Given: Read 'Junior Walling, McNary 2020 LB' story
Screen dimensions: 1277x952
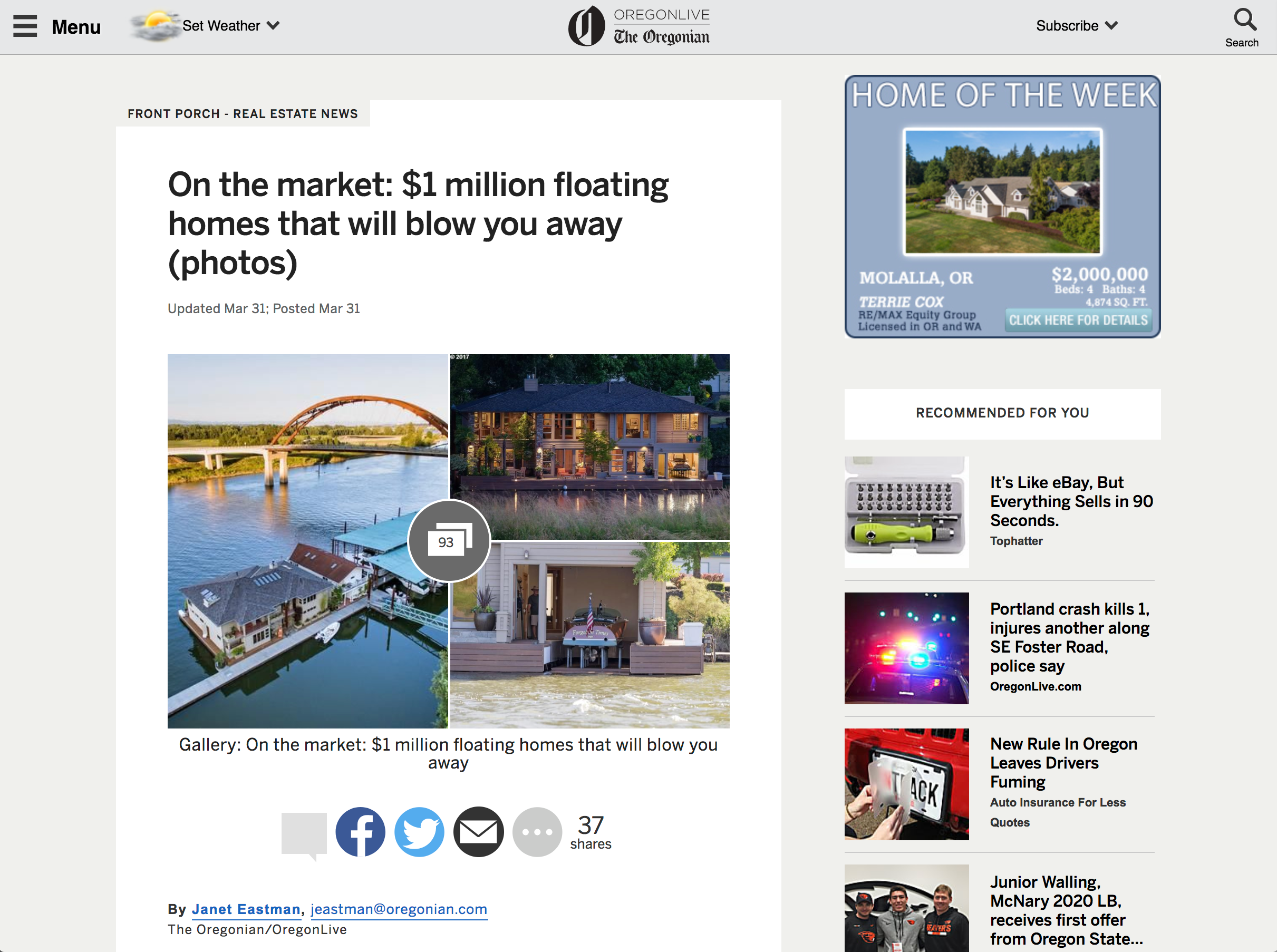Looking at the screenshot, I should tap(1066, 910).
